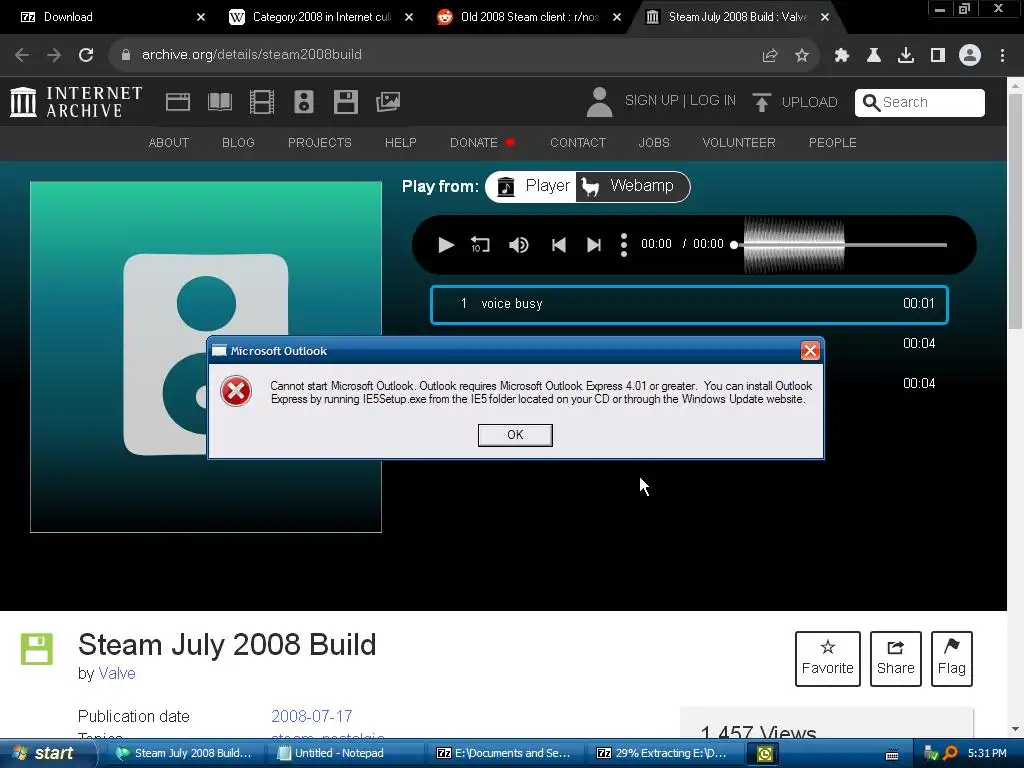Open the Video film icon
Image resolution: width=1024 pixels, height=768 pixels.
coord(262,102)
